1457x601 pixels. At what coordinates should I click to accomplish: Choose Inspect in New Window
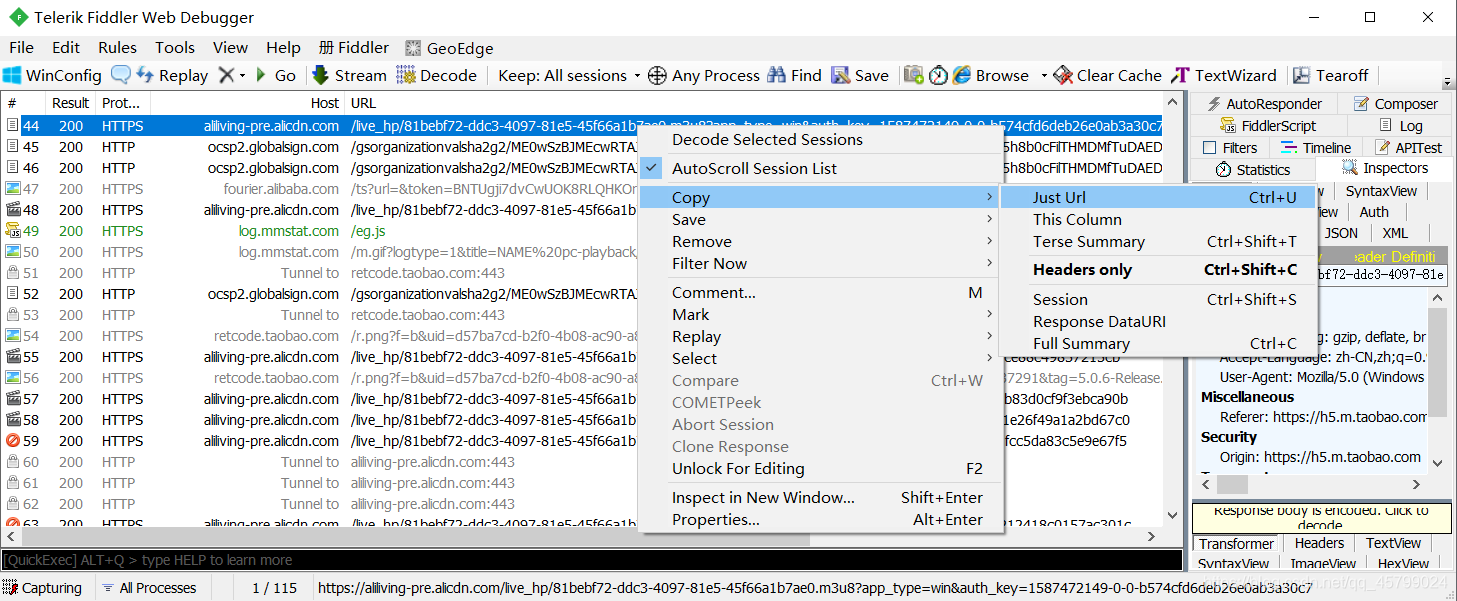pyautogui.click(x=820, y=498)
